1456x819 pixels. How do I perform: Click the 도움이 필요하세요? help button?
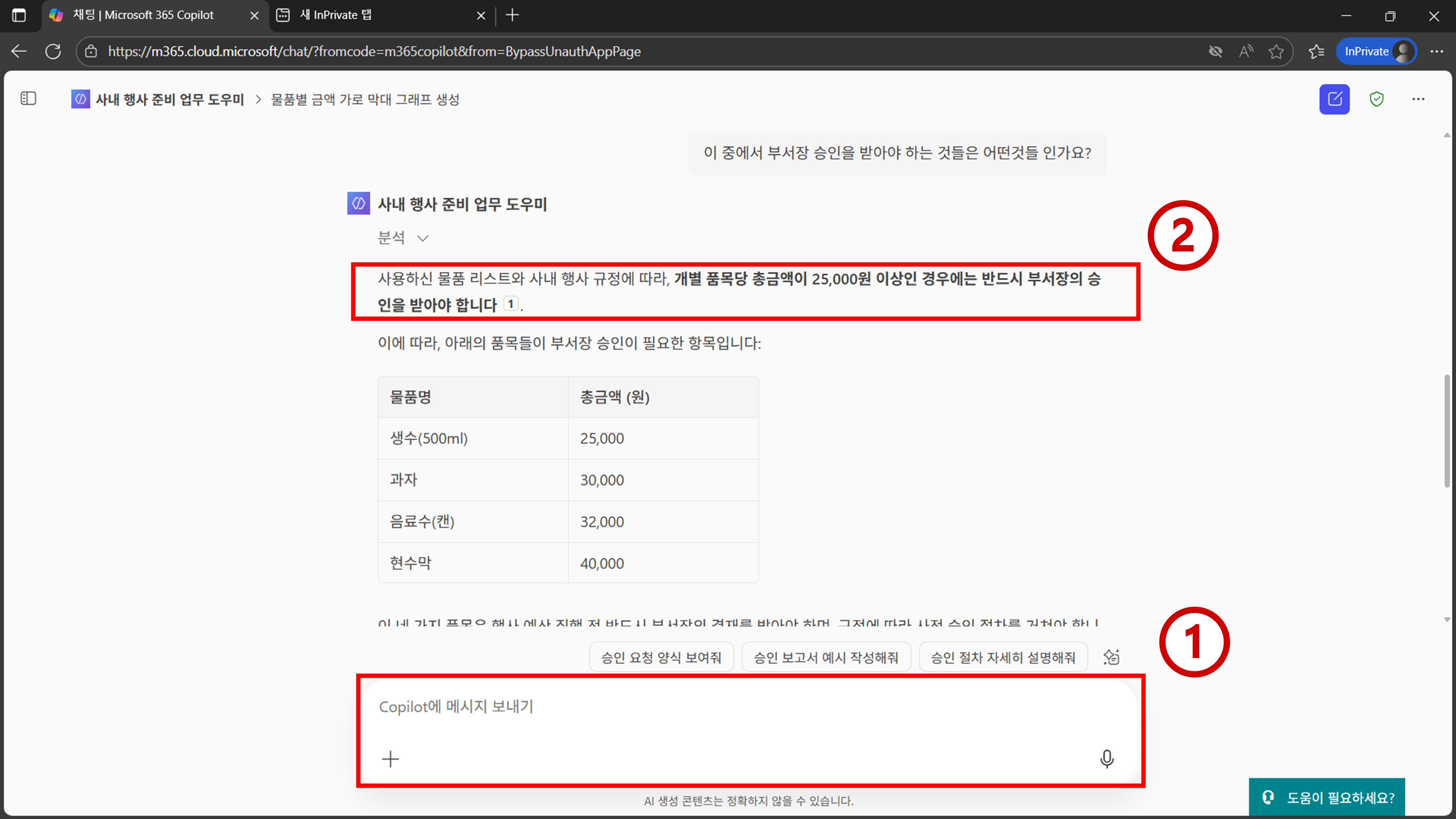[1326, 798]
